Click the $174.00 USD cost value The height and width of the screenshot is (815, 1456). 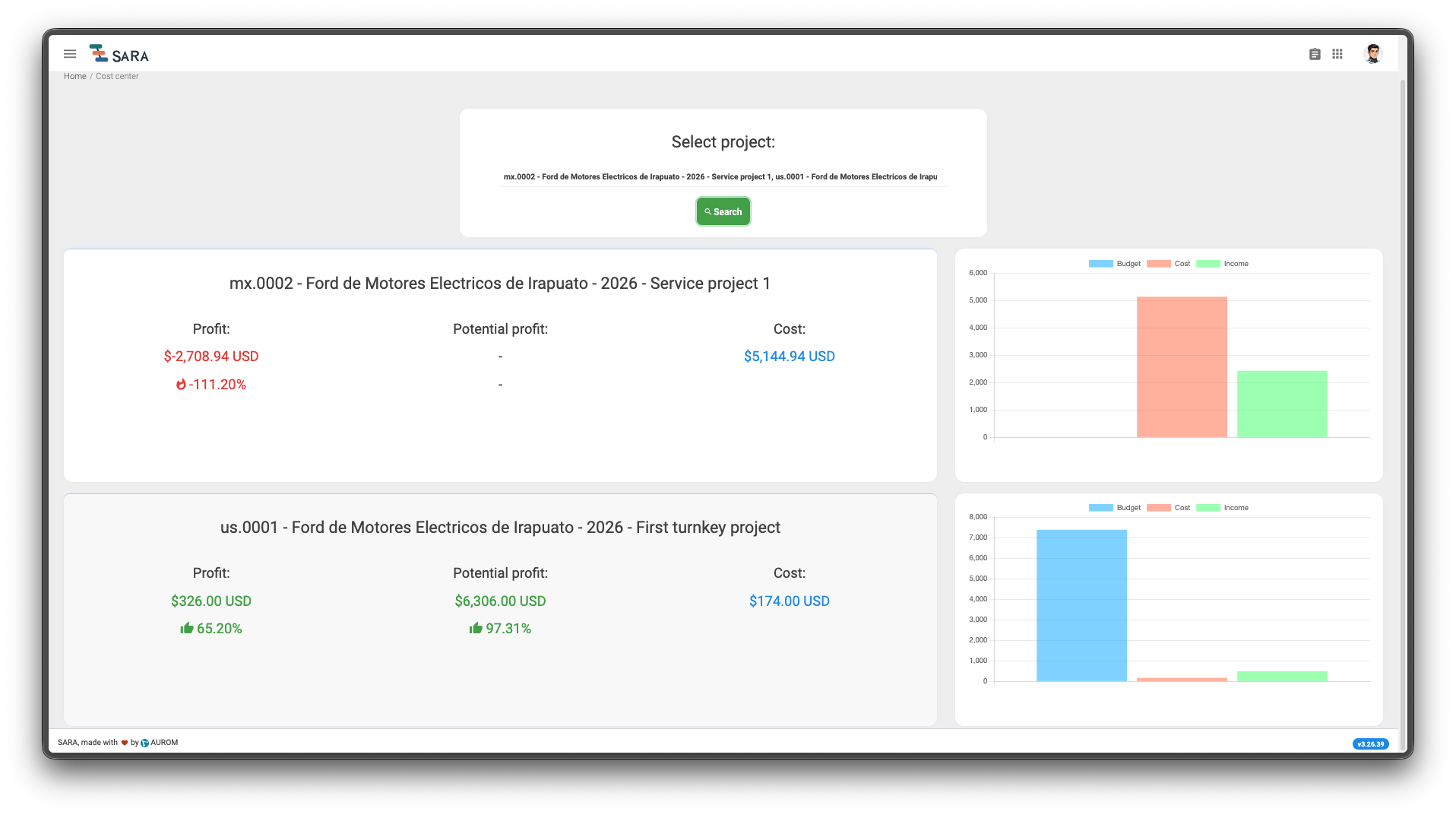coord(789,601)
